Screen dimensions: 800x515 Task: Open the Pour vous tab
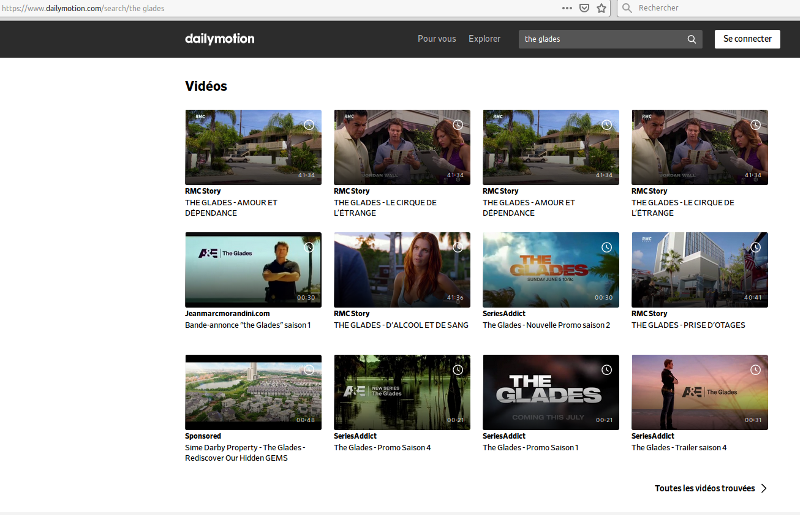[x=436, y=39]
